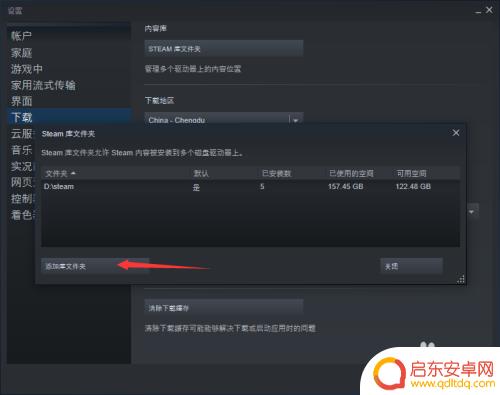Open the 帐户 settings category
500x395 pixels.
[21, 36]
